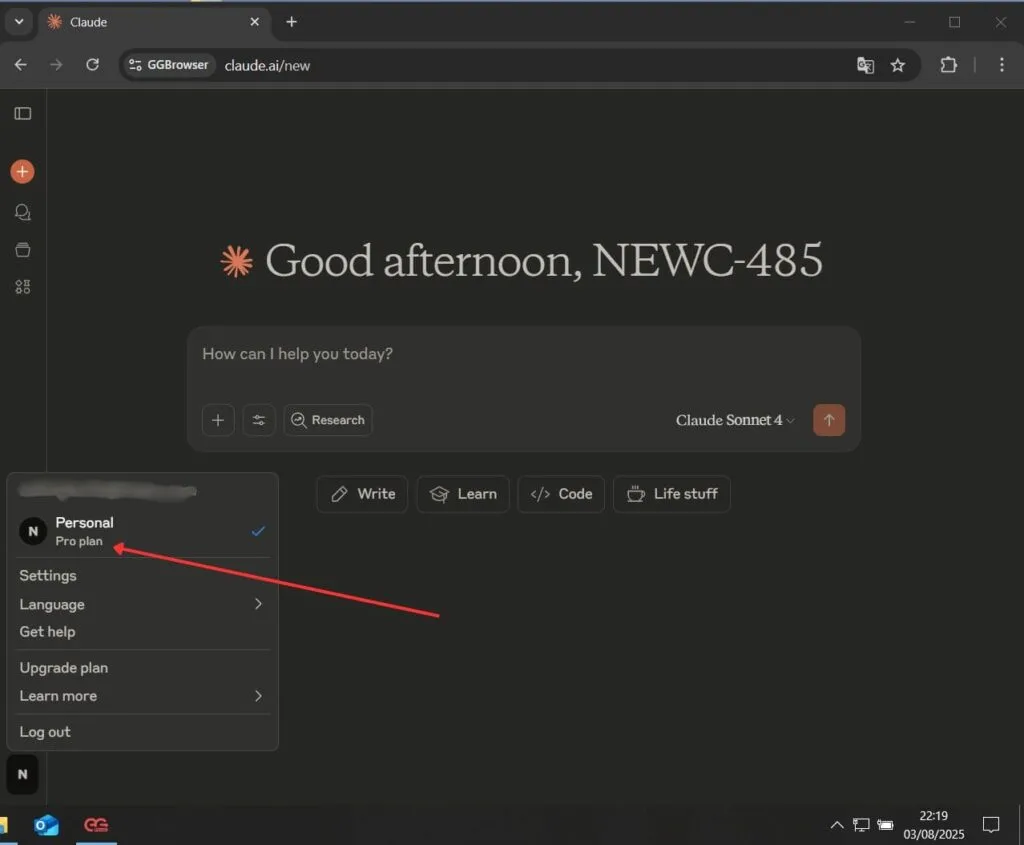The height and width of the screenshot is (845, 1024).
Task: Open the Projects icon in sidebar
Action: (23, 249)
